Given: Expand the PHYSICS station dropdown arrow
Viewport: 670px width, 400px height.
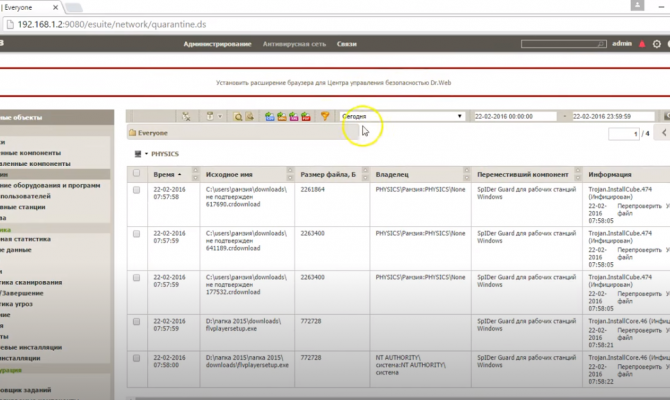Looking at the screenshot, I should 146,154.
